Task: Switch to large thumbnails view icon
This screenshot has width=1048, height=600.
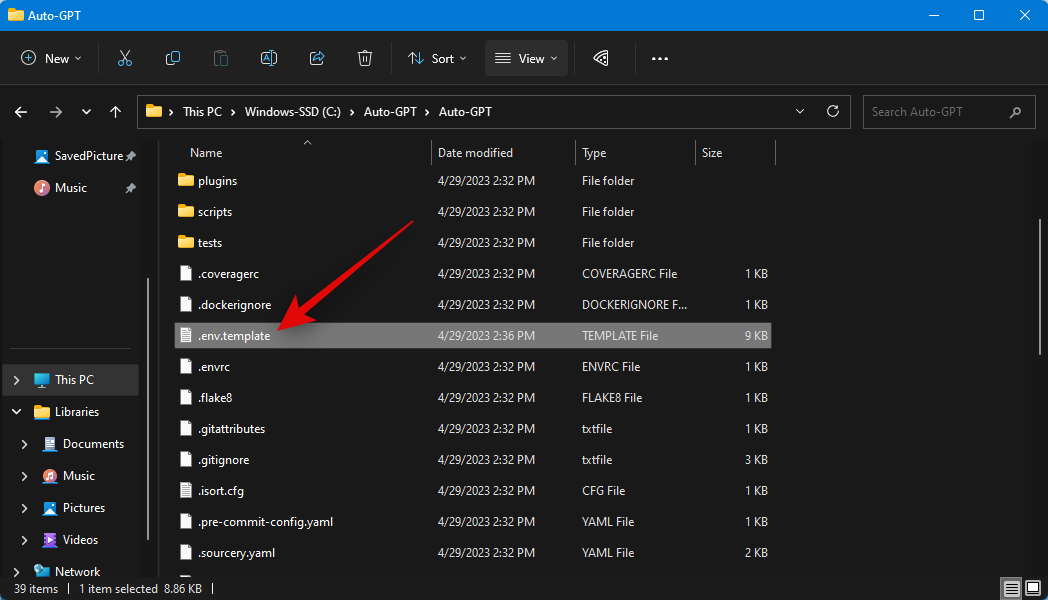Action: (x=1033, y=588)
